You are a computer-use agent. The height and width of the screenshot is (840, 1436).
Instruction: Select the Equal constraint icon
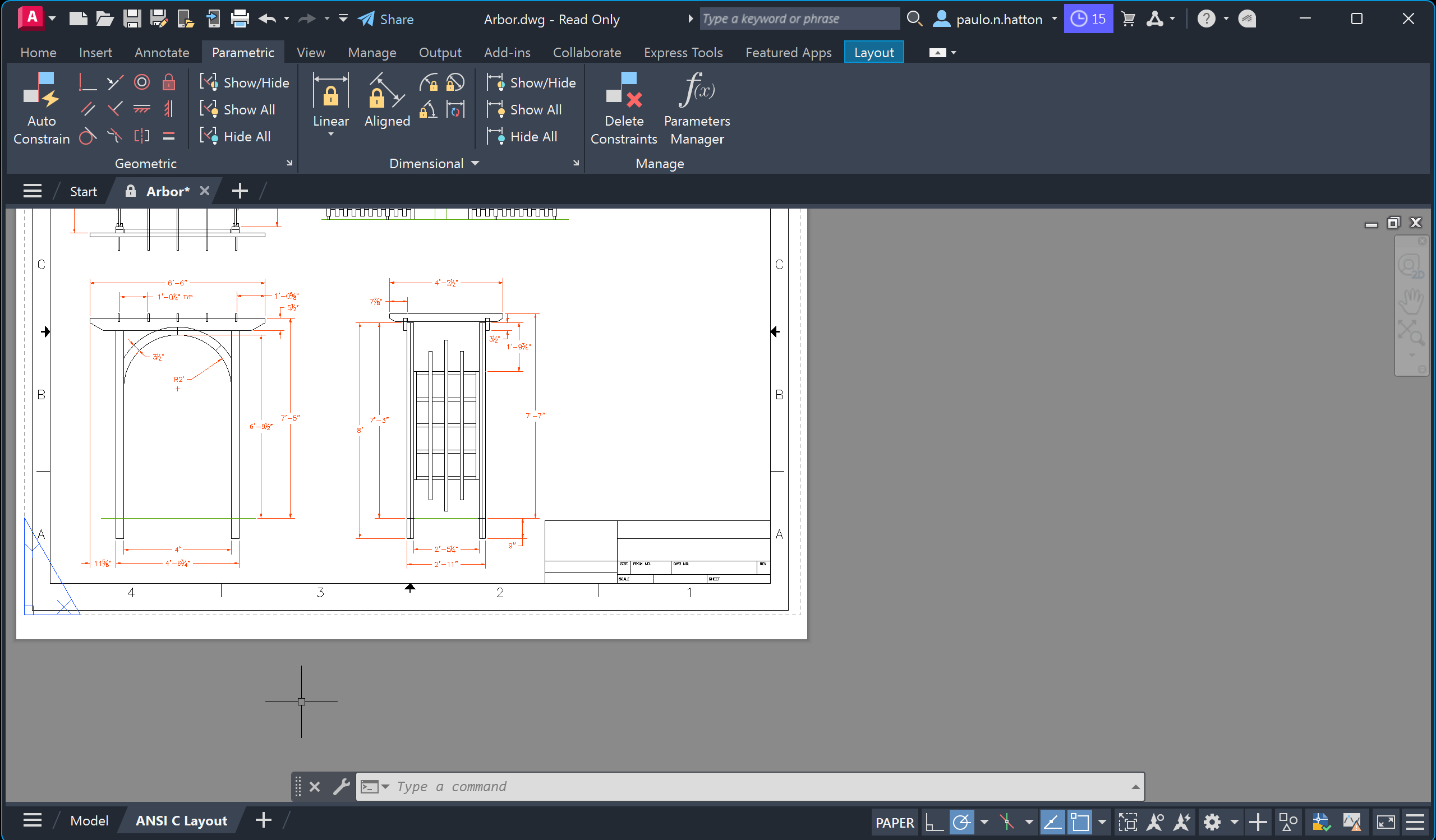[x=169, y=137]
